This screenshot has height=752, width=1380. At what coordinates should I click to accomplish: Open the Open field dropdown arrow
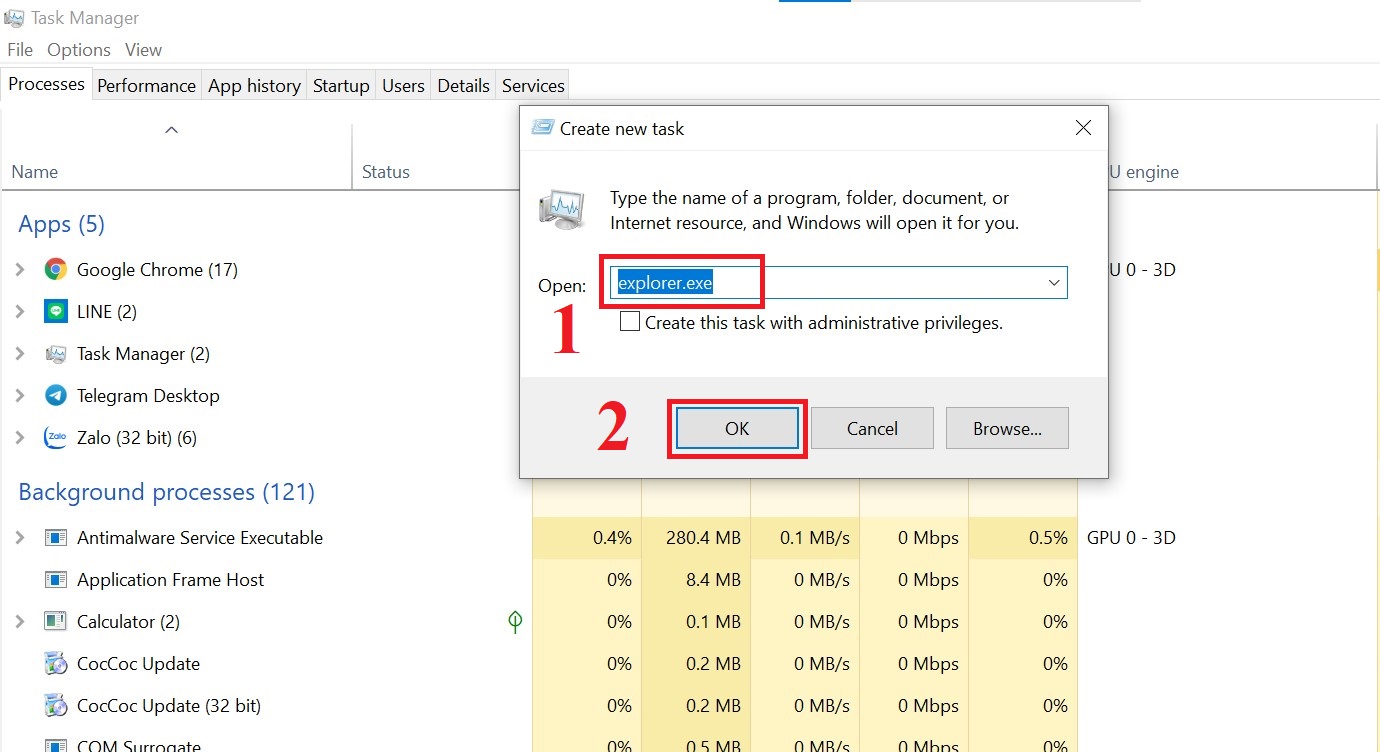[x=1054, y=283]
